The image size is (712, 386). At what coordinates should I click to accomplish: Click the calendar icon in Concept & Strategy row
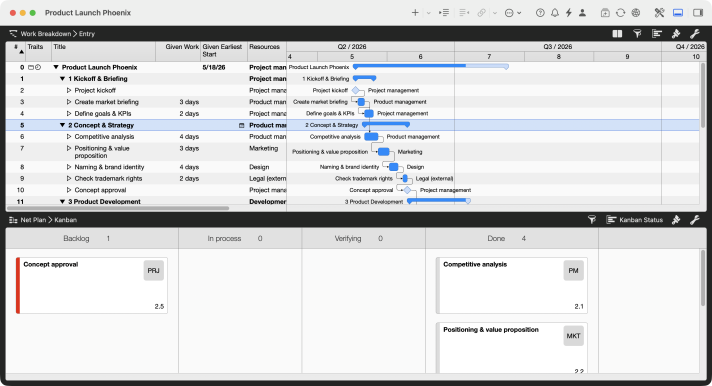click(242, 125)
